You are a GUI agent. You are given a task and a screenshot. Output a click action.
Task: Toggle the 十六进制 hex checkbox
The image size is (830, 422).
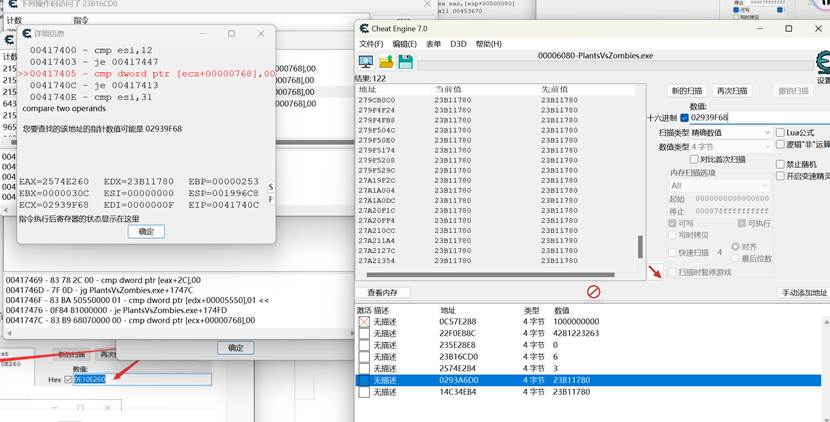point(684,118)
